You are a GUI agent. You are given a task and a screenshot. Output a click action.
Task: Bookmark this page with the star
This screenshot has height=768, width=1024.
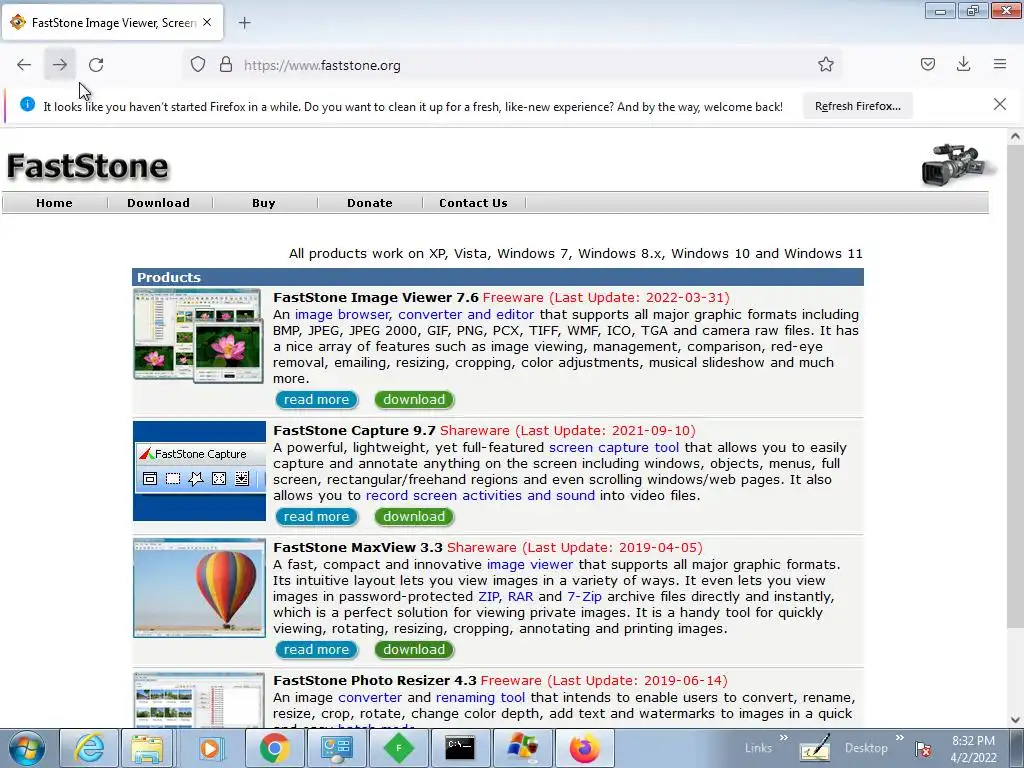(825, 65)
